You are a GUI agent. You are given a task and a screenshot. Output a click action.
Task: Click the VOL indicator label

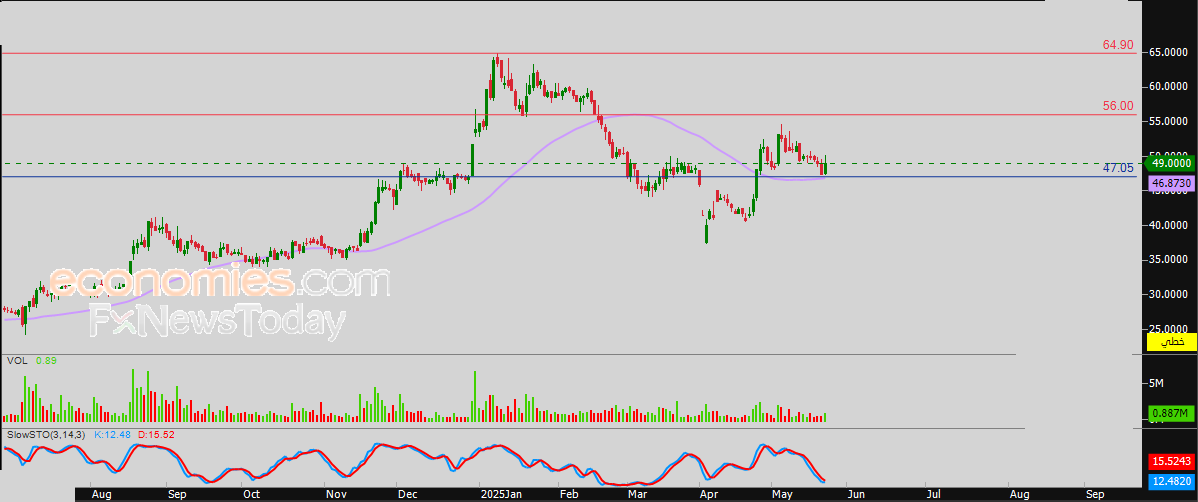coord(16,360)
